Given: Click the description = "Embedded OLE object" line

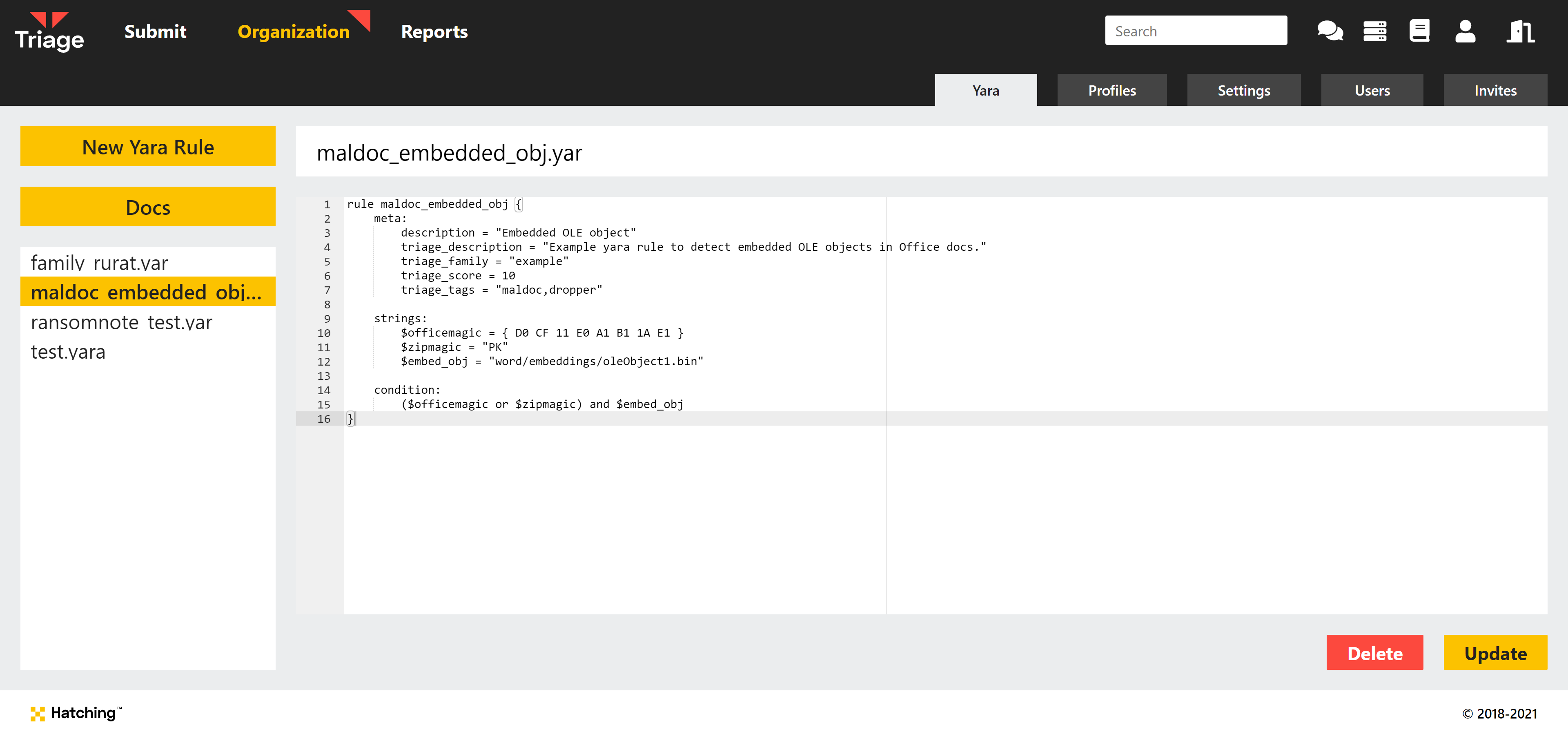Looking at the screenshot, I should click(518, 233).
